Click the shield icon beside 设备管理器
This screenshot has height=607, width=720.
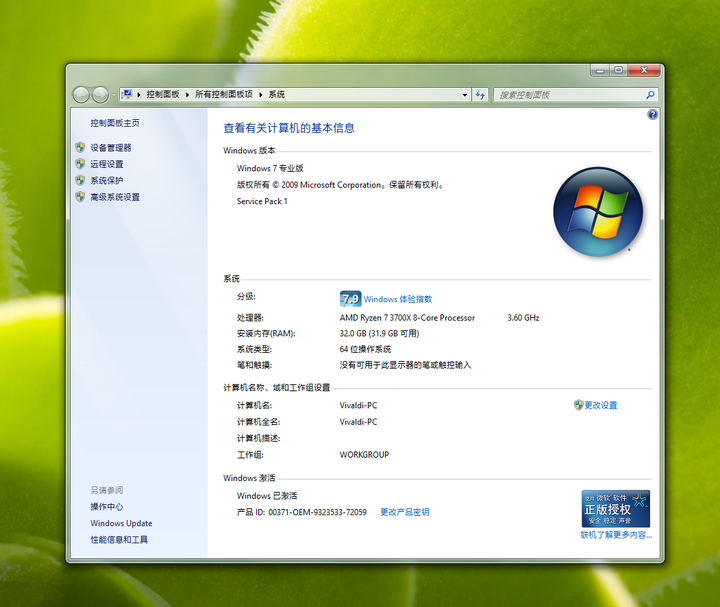(x=80, y=147)
